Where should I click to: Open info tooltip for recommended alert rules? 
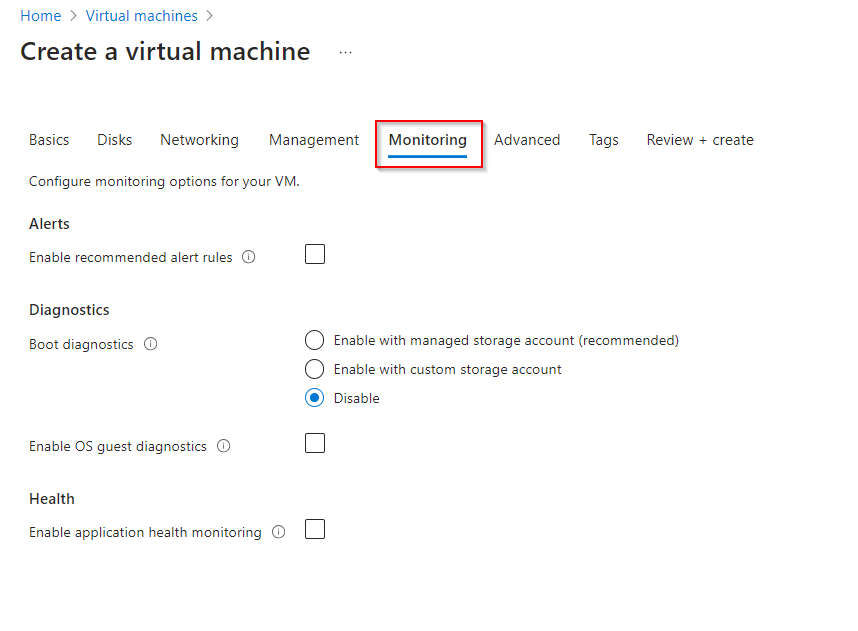[248, 257]
